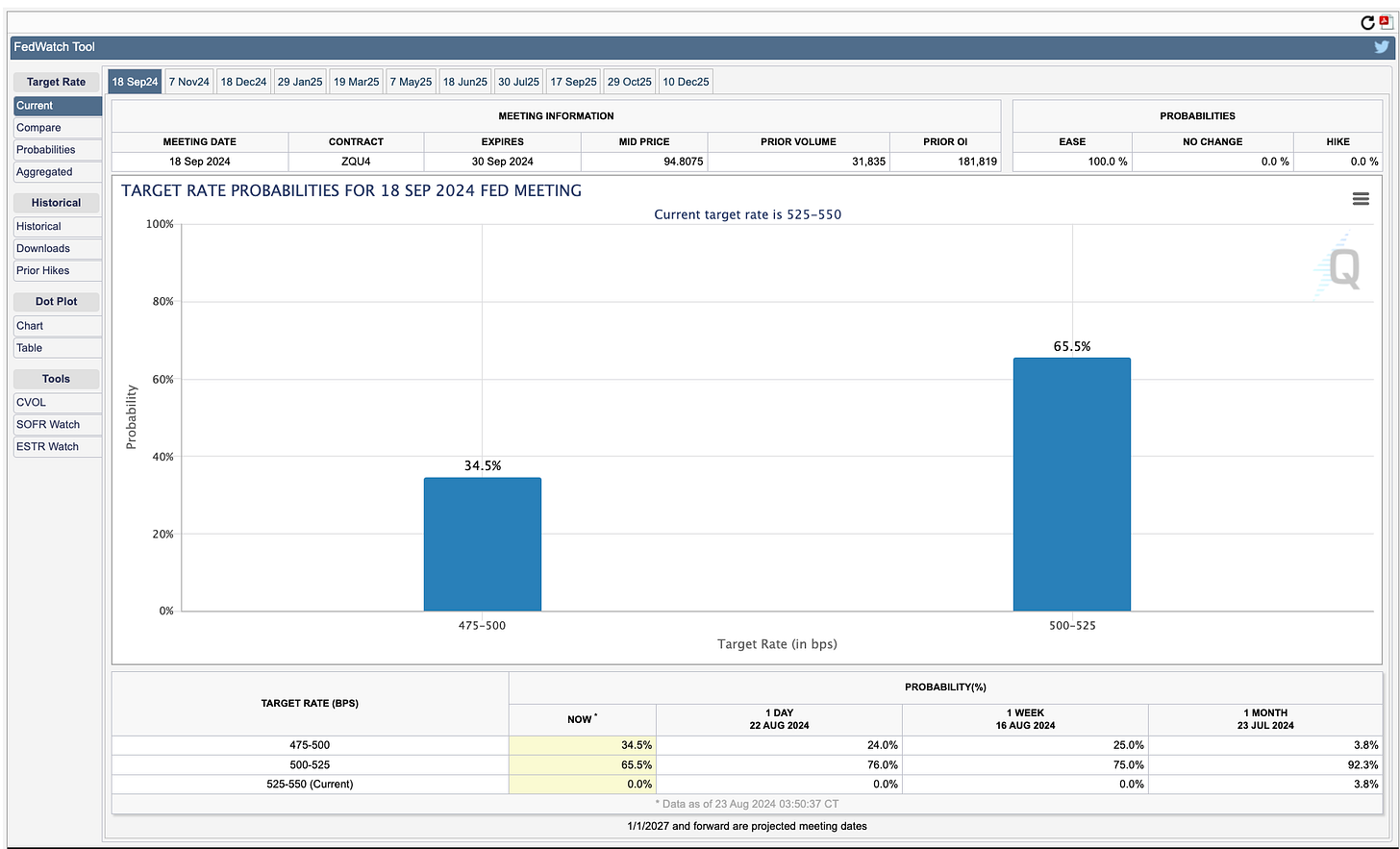Choose the 30 Jul25 meeting tab
This screenshot has width=1400, height=849.
tap(519, 82)
